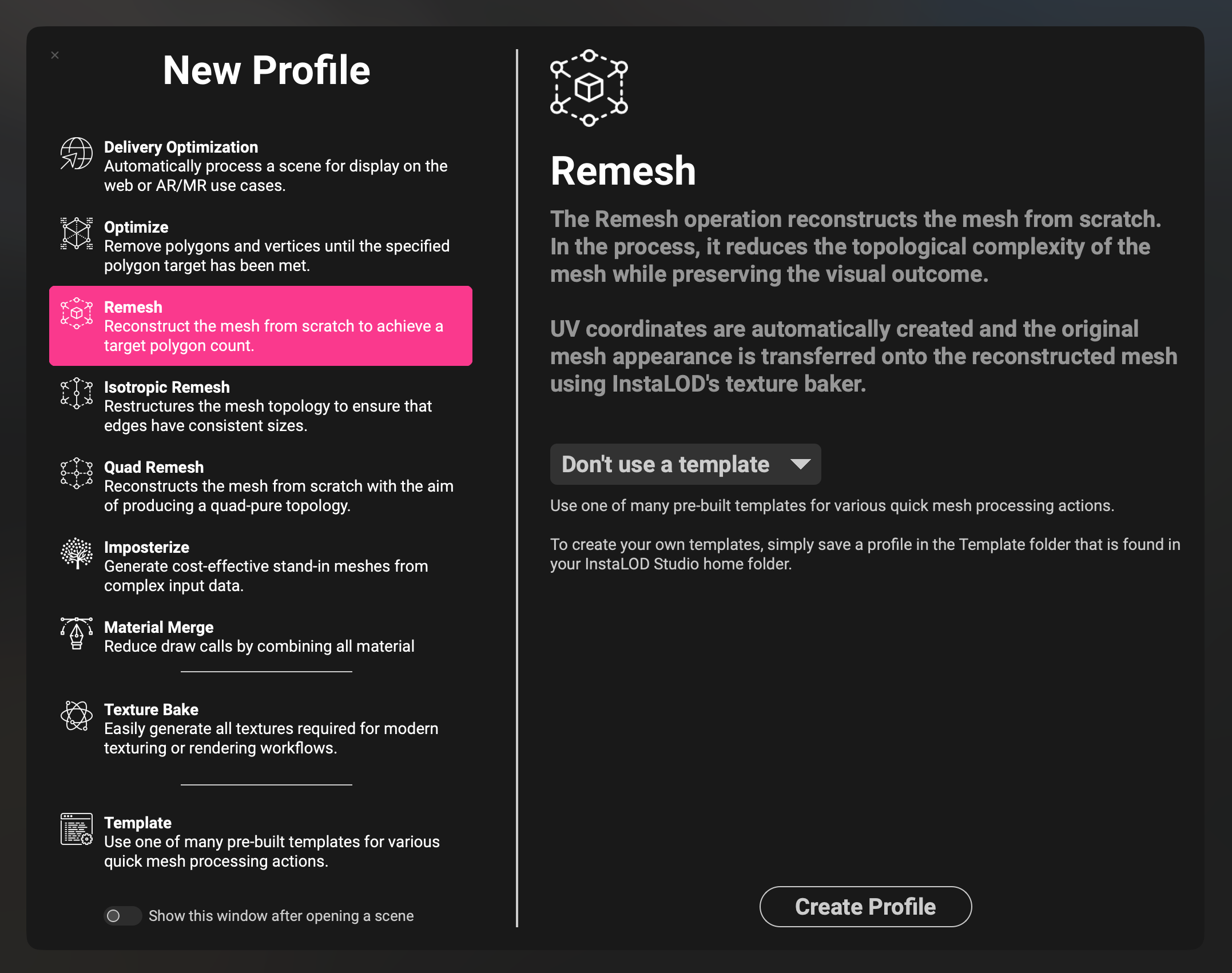Enable Show this window after opening a scene
Screen dimensions: 1232x973
point(122,916)
